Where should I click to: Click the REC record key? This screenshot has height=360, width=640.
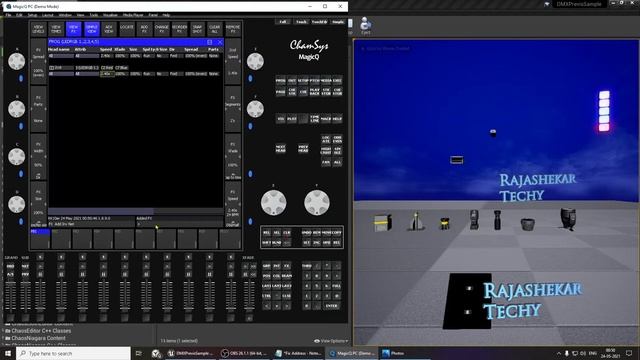336,242
